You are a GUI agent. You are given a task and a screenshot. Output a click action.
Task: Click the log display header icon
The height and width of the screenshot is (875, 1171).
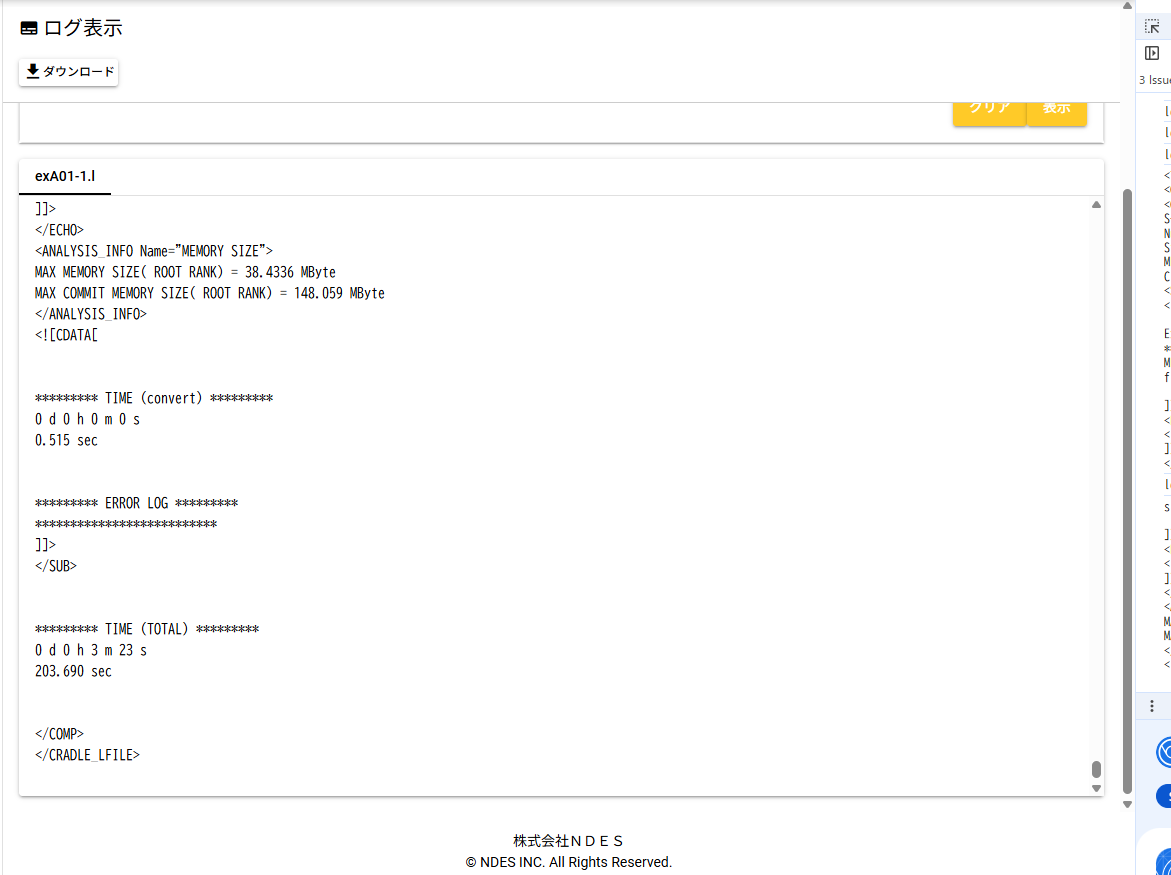(29, 29)
